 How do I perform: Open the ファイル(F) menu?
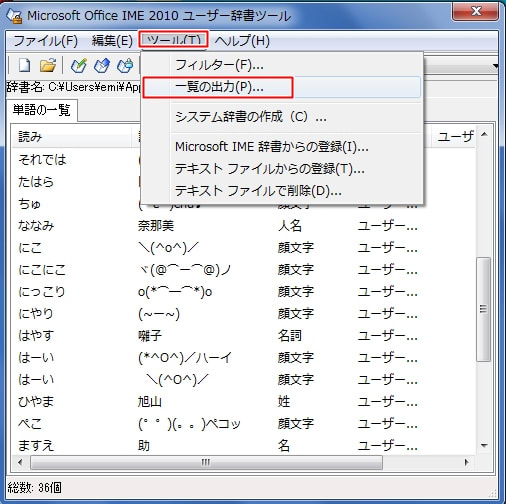45,41
